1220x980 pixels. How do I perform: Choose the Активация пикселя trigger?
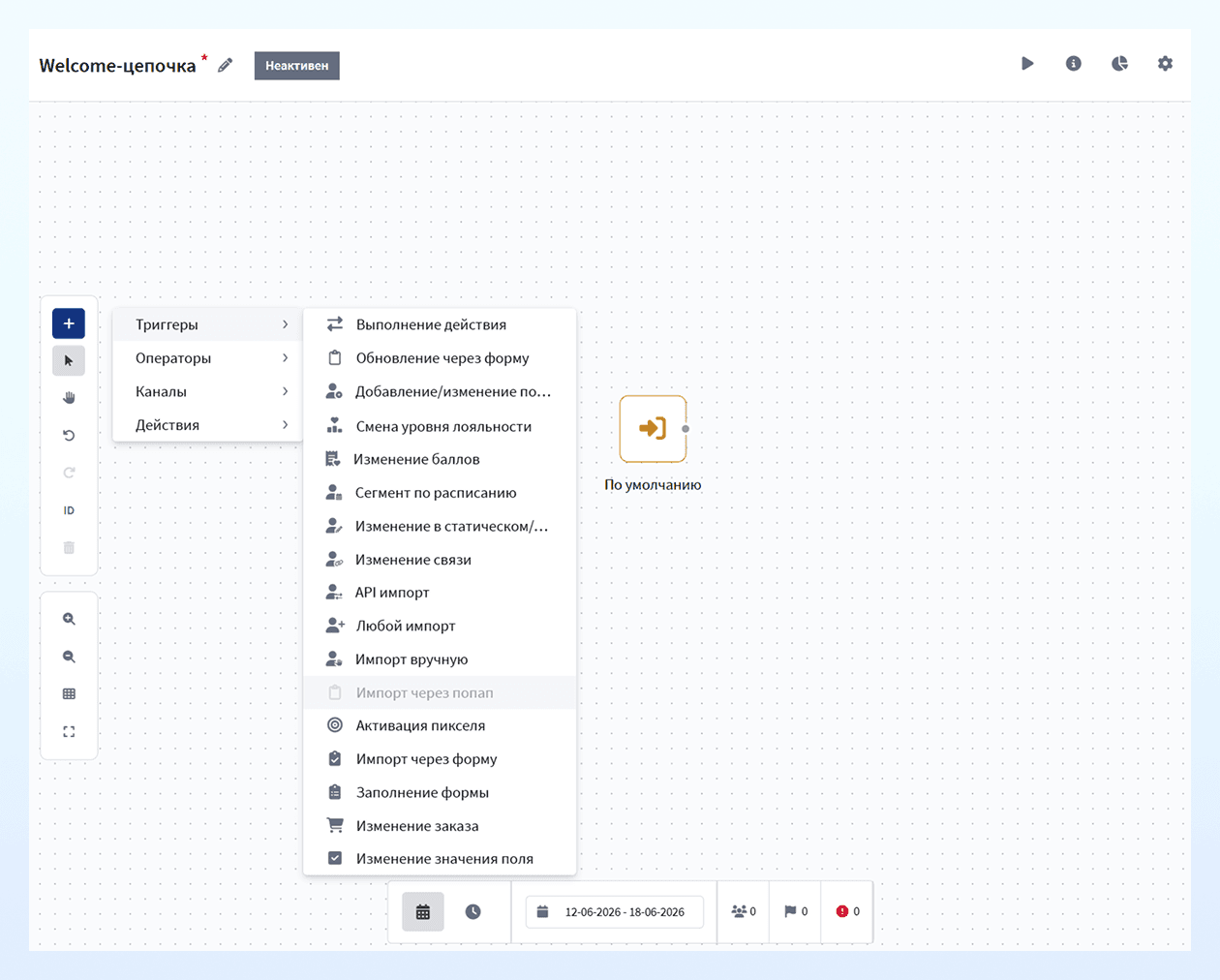pyautogui.click(x=441, y=725)
